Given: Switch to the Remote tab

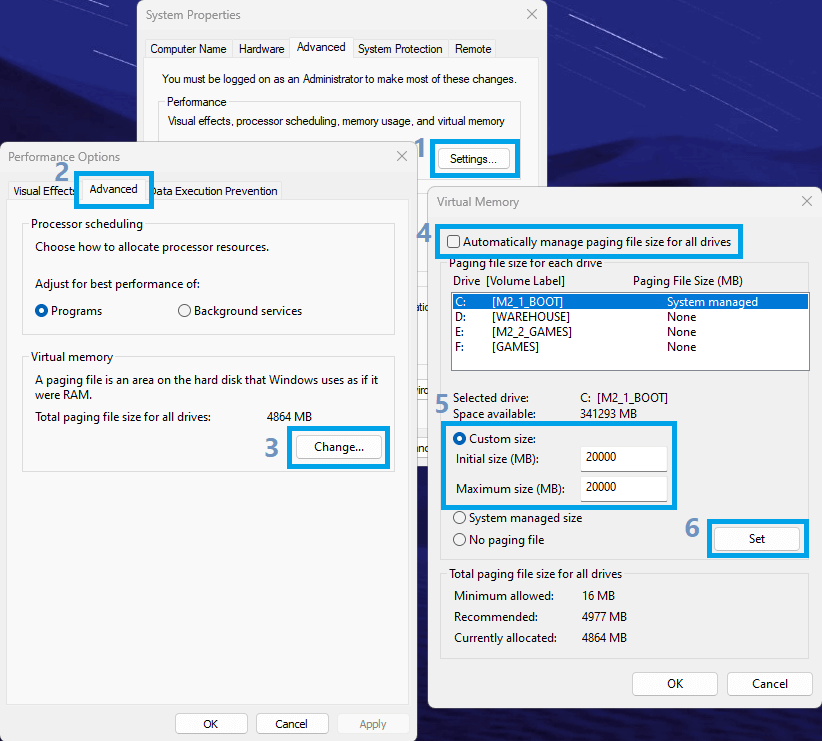Looking at the screenshot, I should (473, 49).
